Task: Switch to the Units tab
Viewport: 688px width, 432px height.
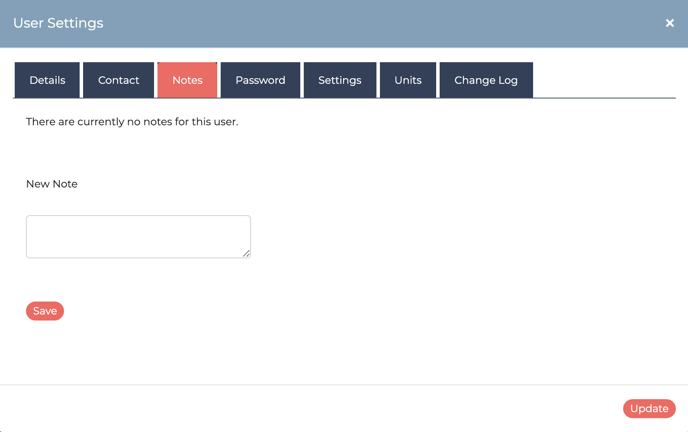Action: [408, 80]
